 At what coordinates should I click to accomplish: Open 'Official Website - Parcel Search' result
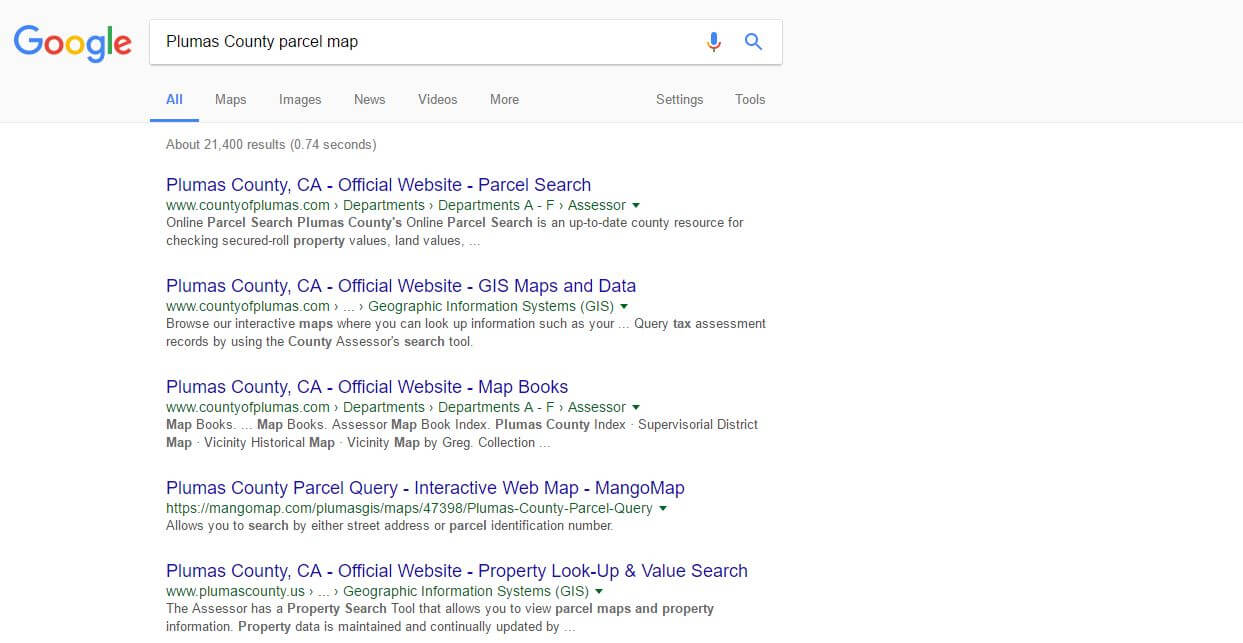(378, 185)
